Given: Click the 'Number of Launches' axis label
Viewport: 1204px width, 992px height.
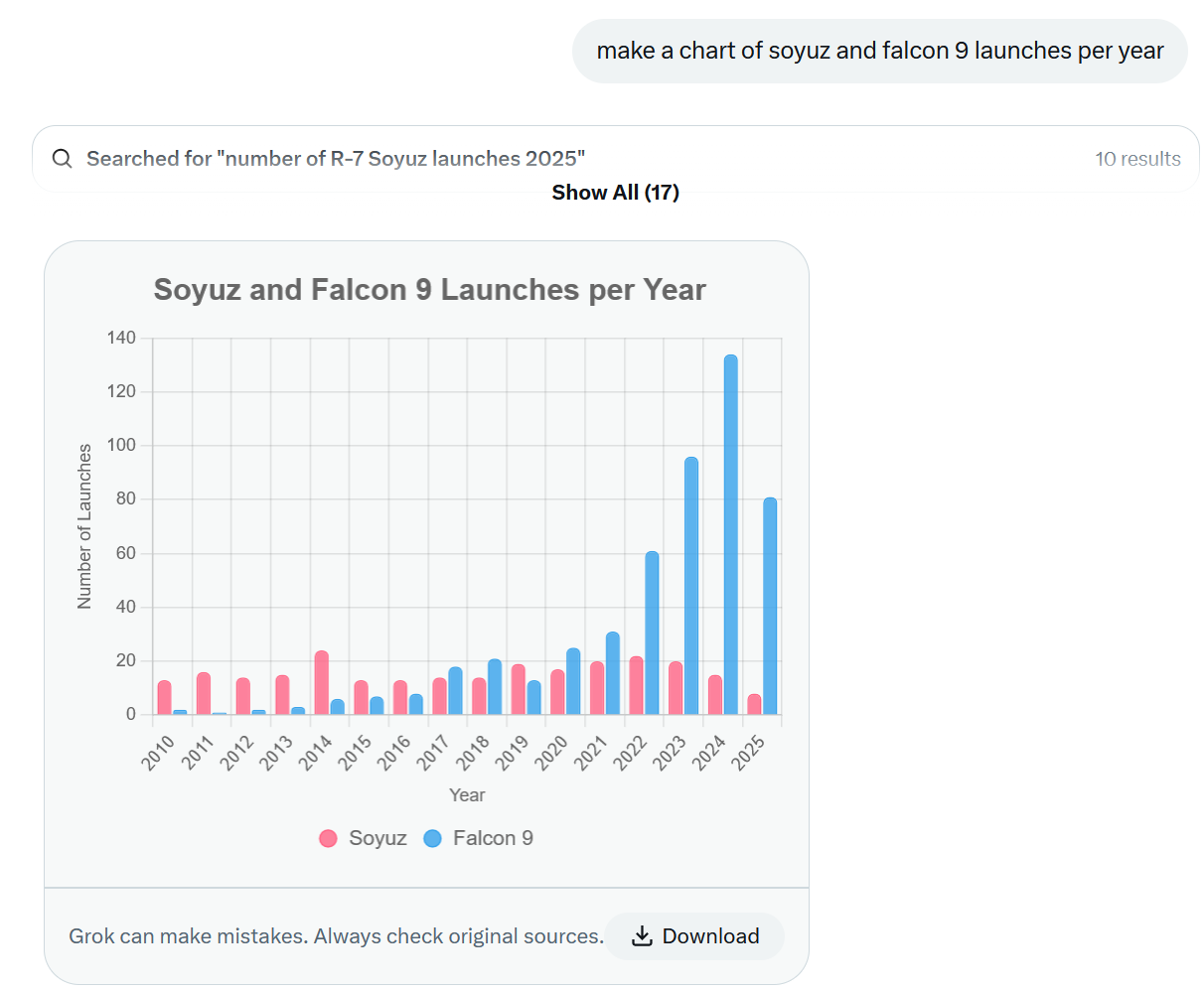Looking at the screenshot, I should point(84,526).
